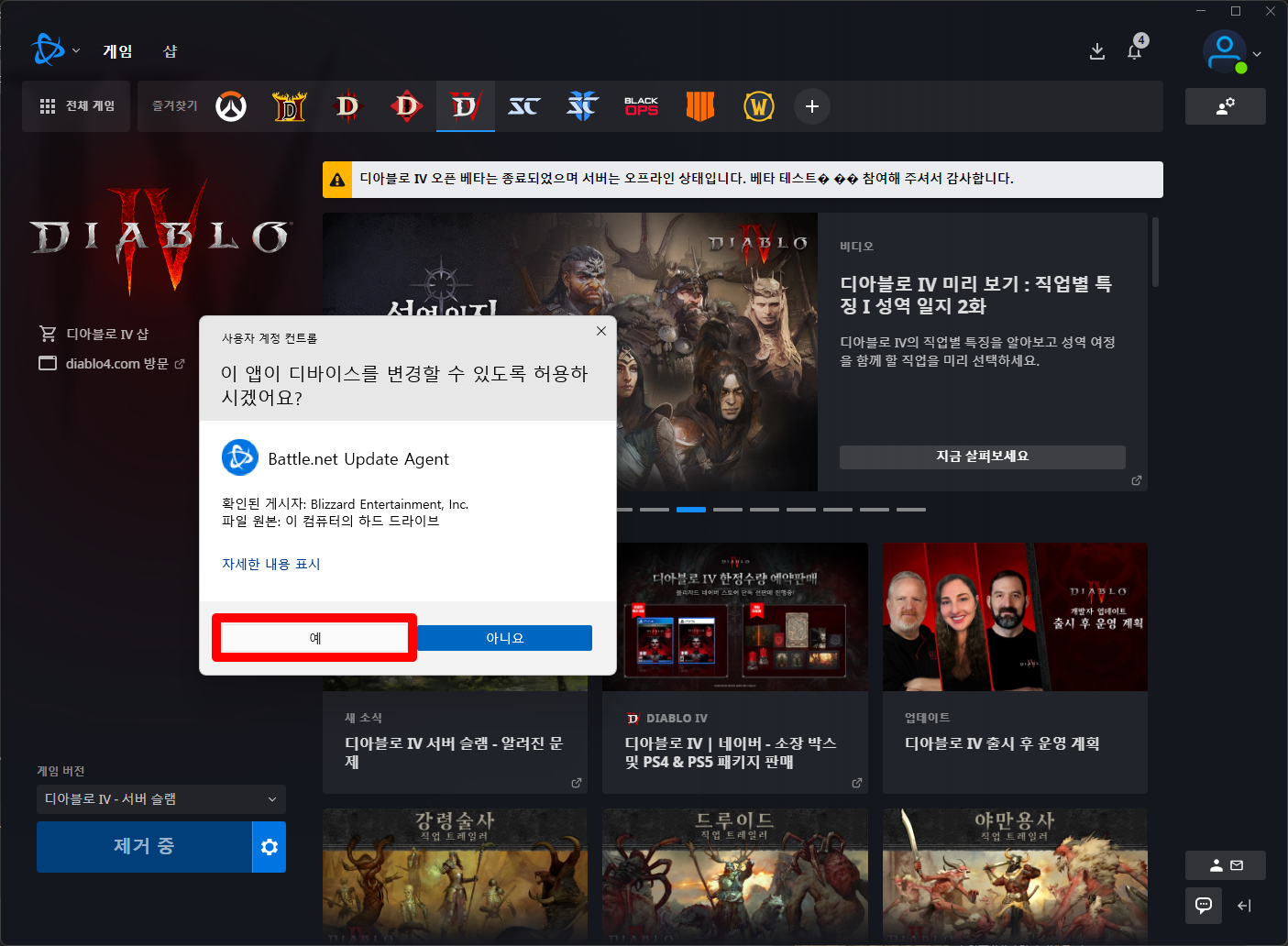Click the user profile avatar
Screen dimensions: 1288x946
point(1225,52)
